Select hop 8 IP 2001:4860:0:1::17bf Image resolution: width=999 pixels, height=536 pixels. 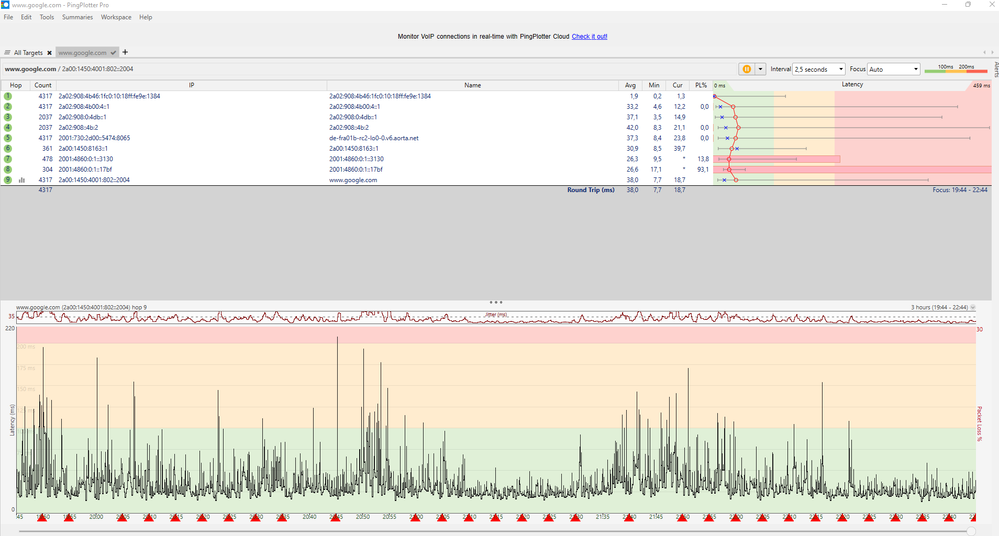(x=85, y=170)
